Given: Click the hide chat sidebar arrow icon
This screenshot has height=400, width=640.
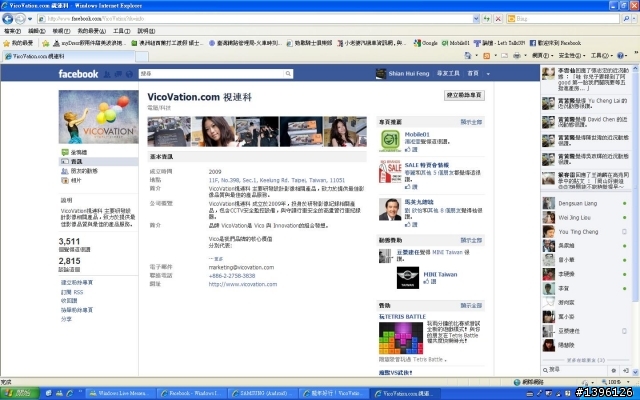Looking at the screenshot, I should [625, 370].
